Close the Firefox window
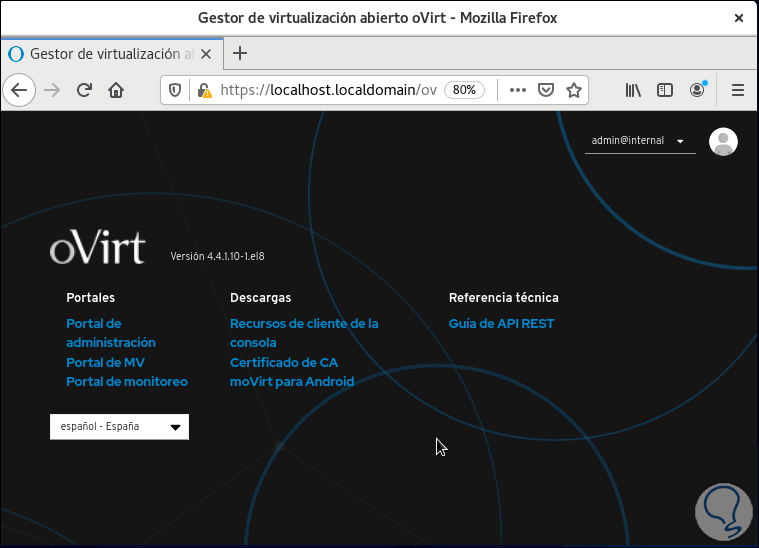The height and width of the screenshot is (548, 759). click(x=739, y=18)
